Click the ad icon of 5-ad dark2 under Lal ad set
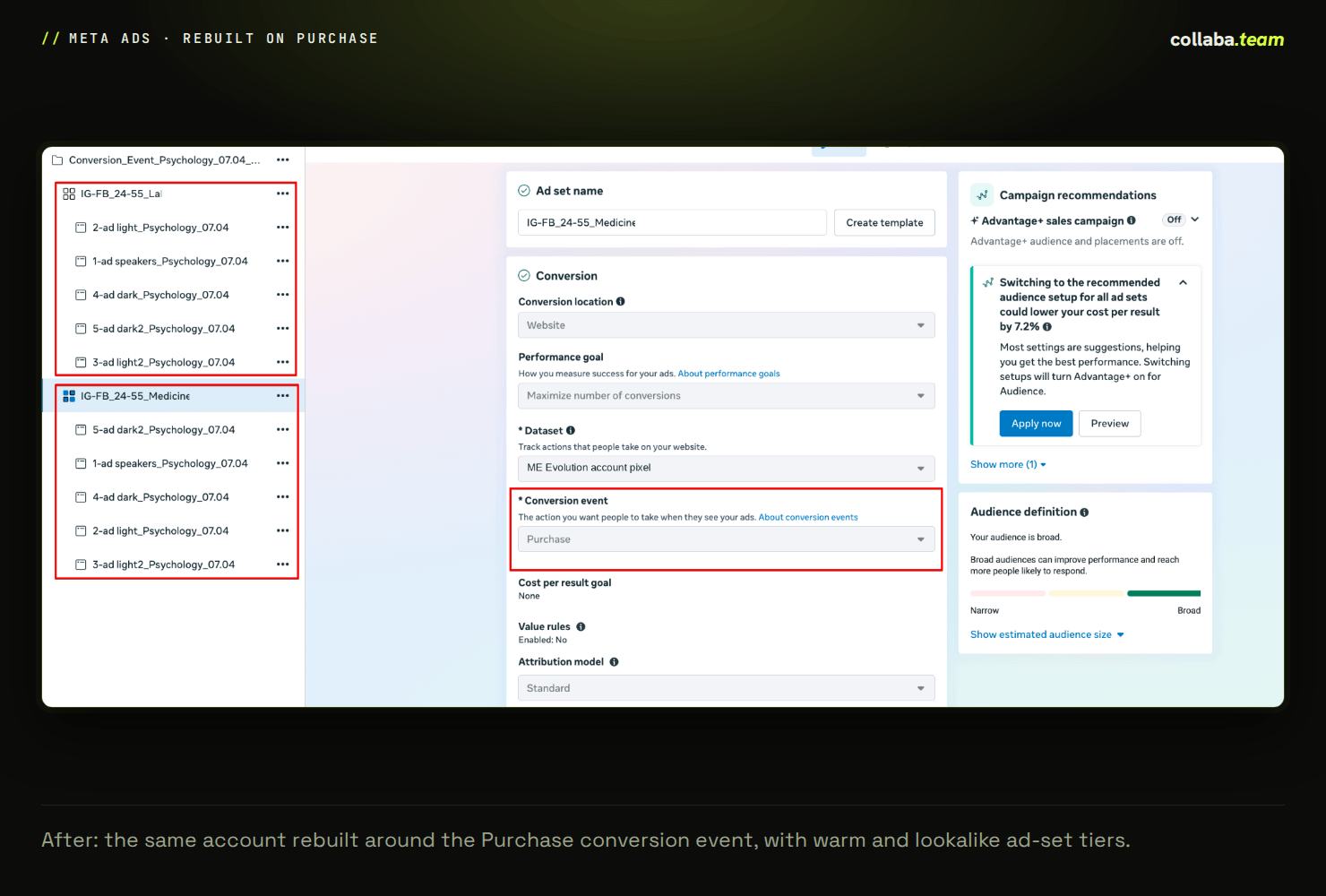 81,329
